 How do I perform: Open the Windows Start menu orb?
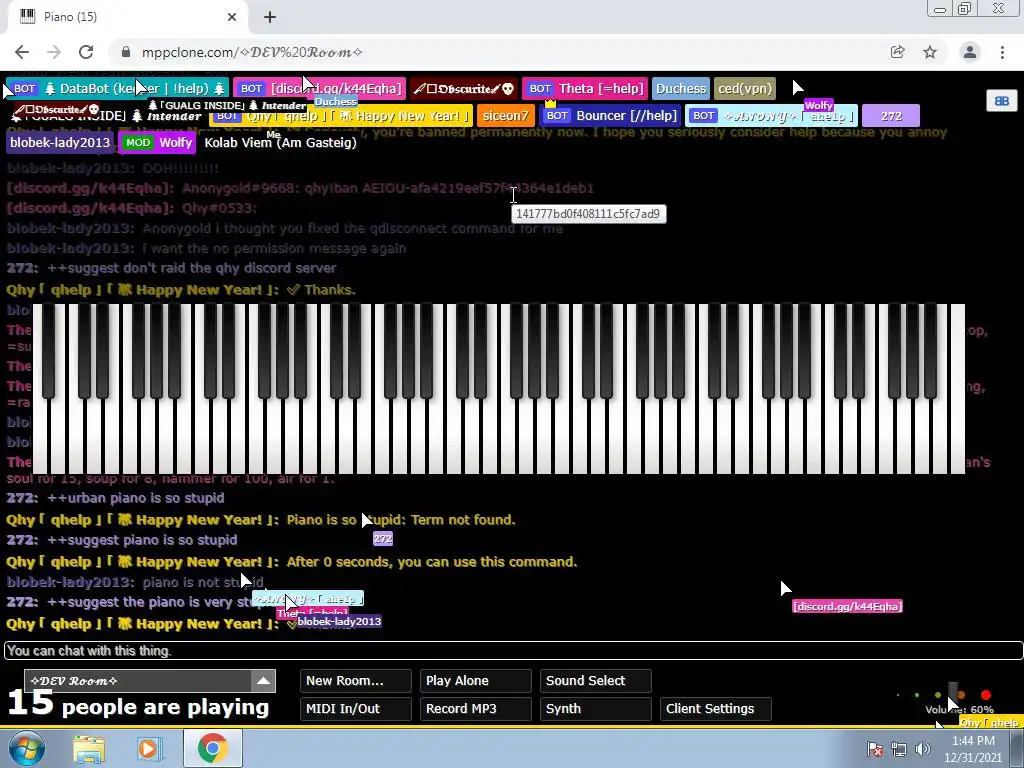coord(27,748)
